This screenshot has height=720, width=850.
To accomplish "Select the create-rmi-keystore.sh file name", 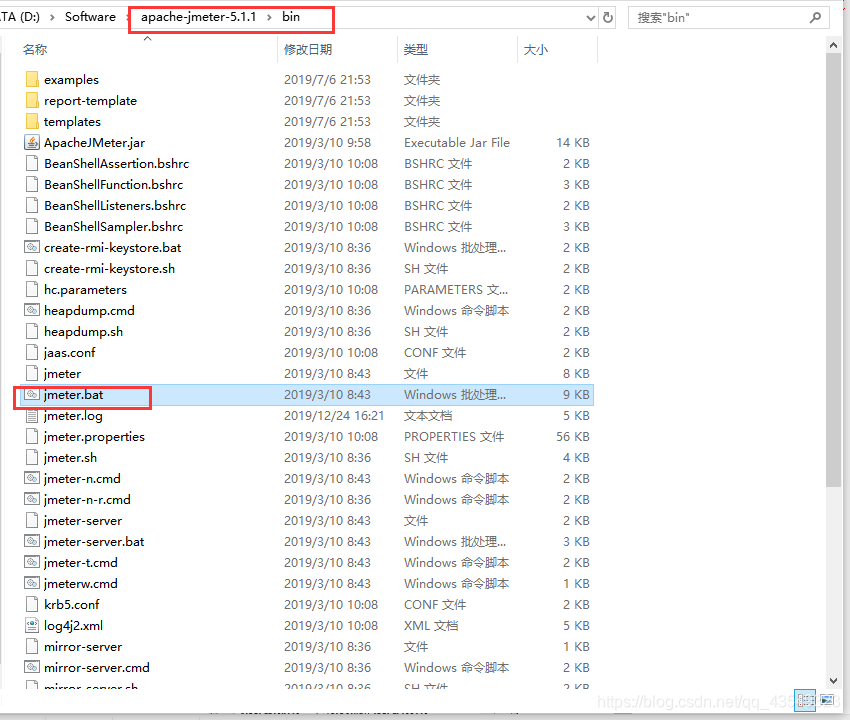I will point(110,268).
